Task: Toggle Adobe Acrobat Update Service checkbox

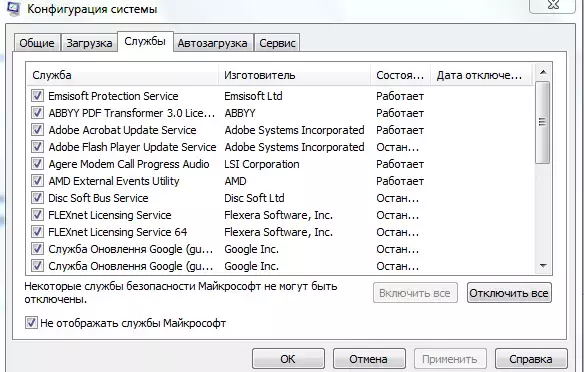Action: [x=37, y=130]
